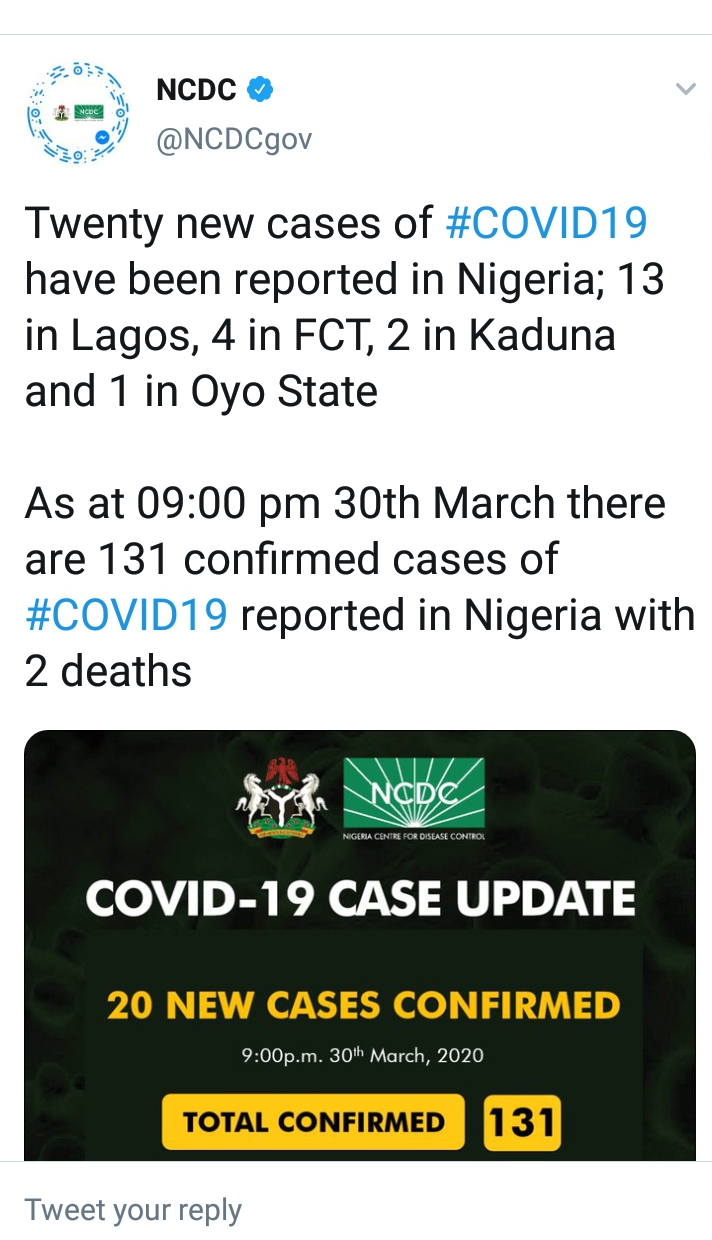Image resolution: width=712 pixels, height=1240 pixels.
Task: Click the '2 deaths' tweet line
Action: (108, 671)
